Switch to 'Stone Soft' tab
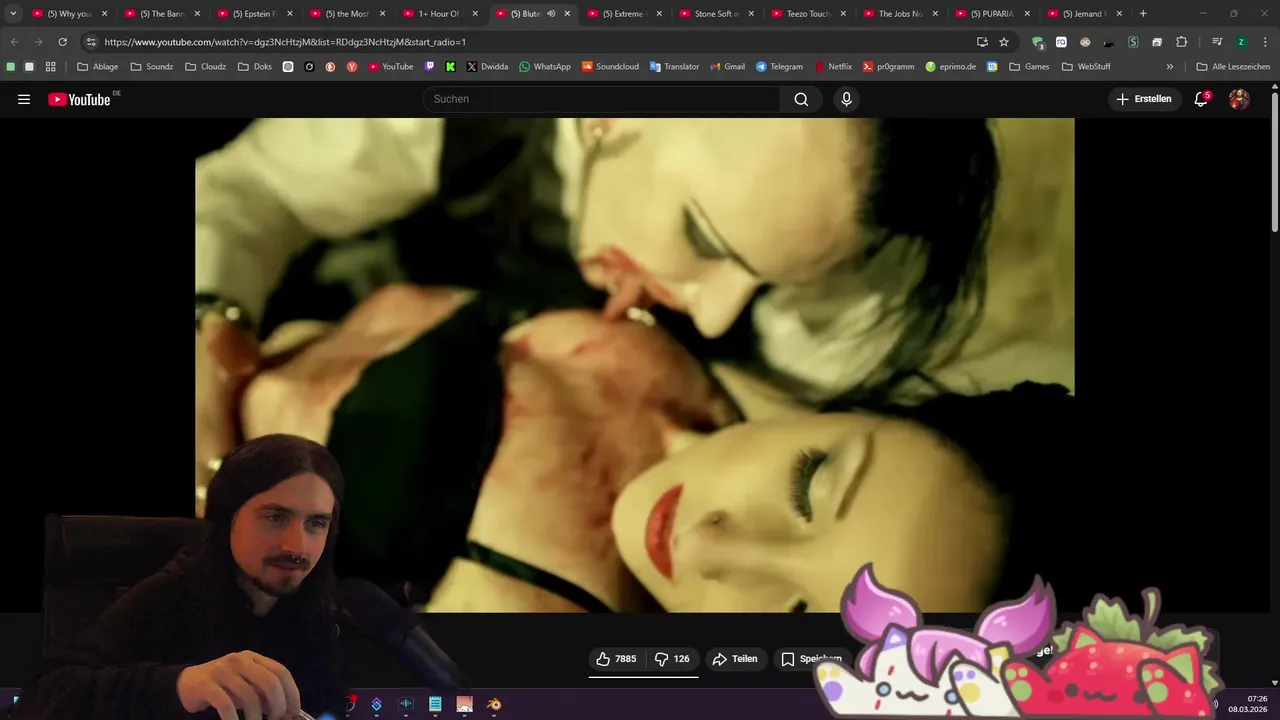Viewport: 1280px width, 720px height. pos(716,14)
